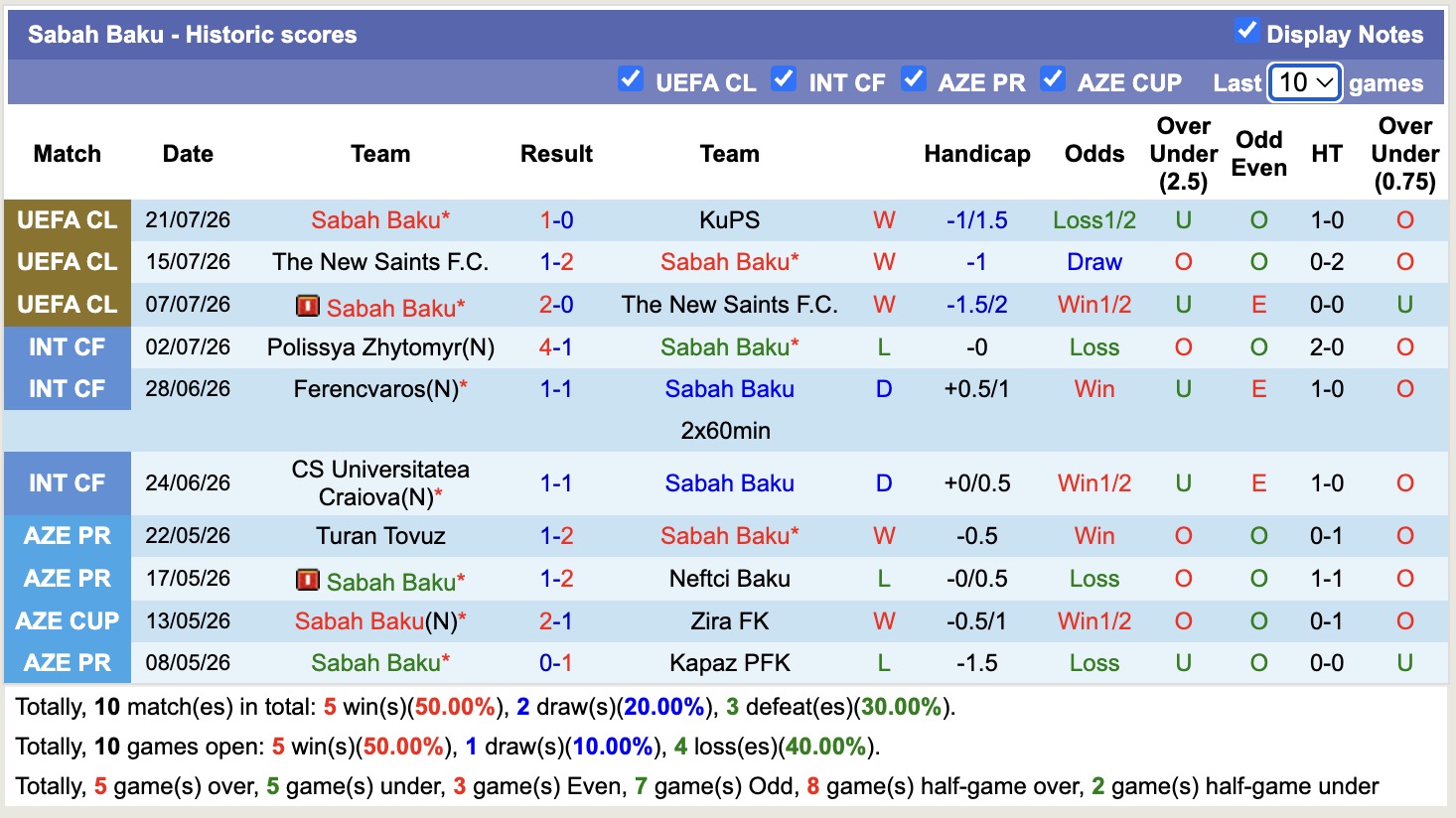Image resolution: width=1456 pixels, height=818 pixels.
Task: Click Ferencvaros(N) team name
Action: click(x=376, y=389)
